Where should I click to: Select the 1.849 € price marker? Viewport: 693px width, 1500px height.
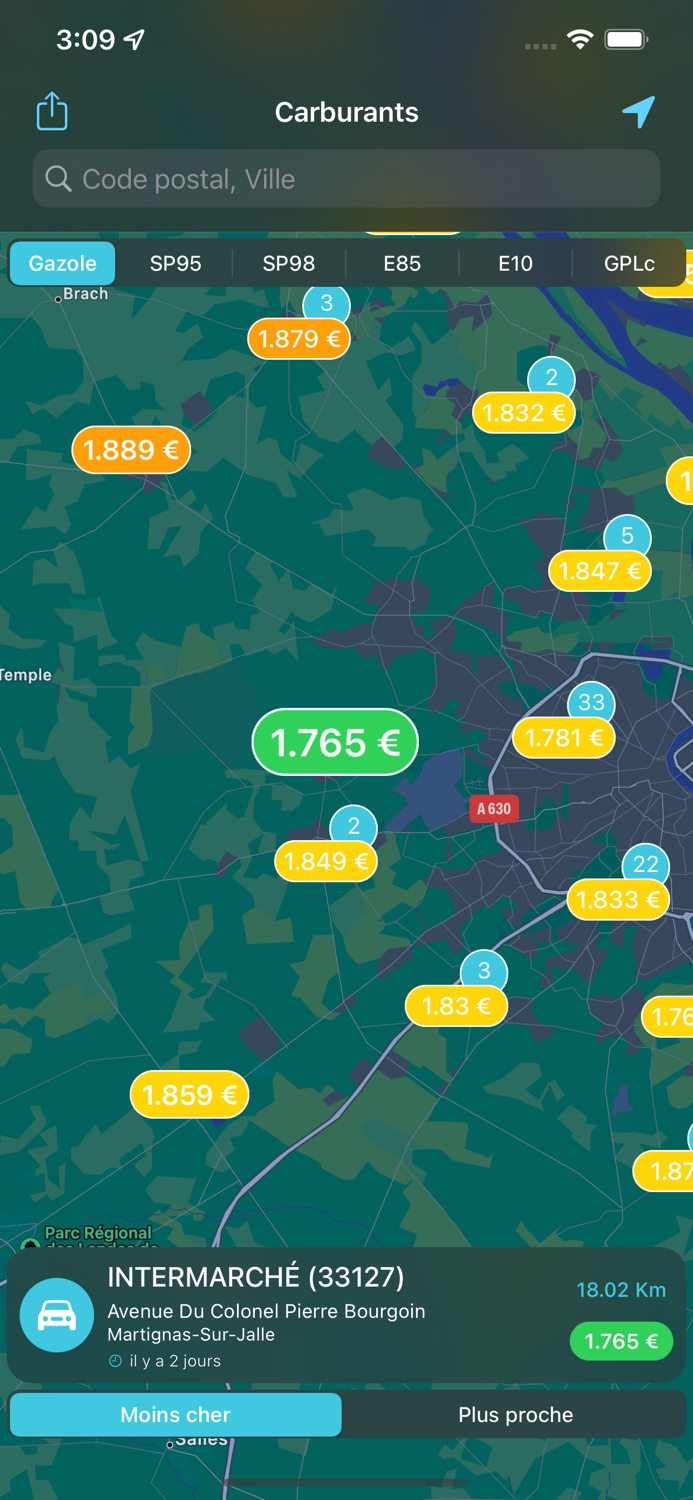(x=326, y=861)
